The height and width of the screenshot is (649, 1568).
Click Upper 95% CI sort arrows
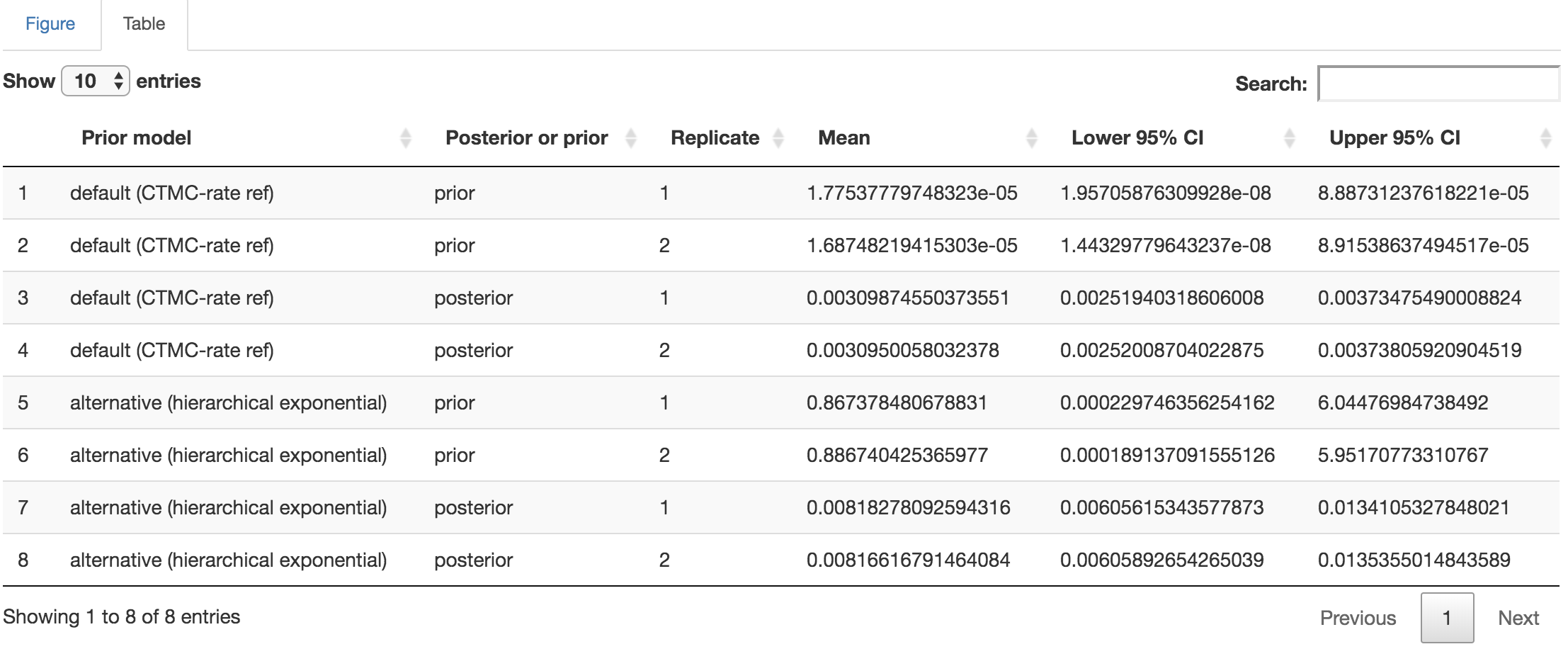[x=1546, y=138]
